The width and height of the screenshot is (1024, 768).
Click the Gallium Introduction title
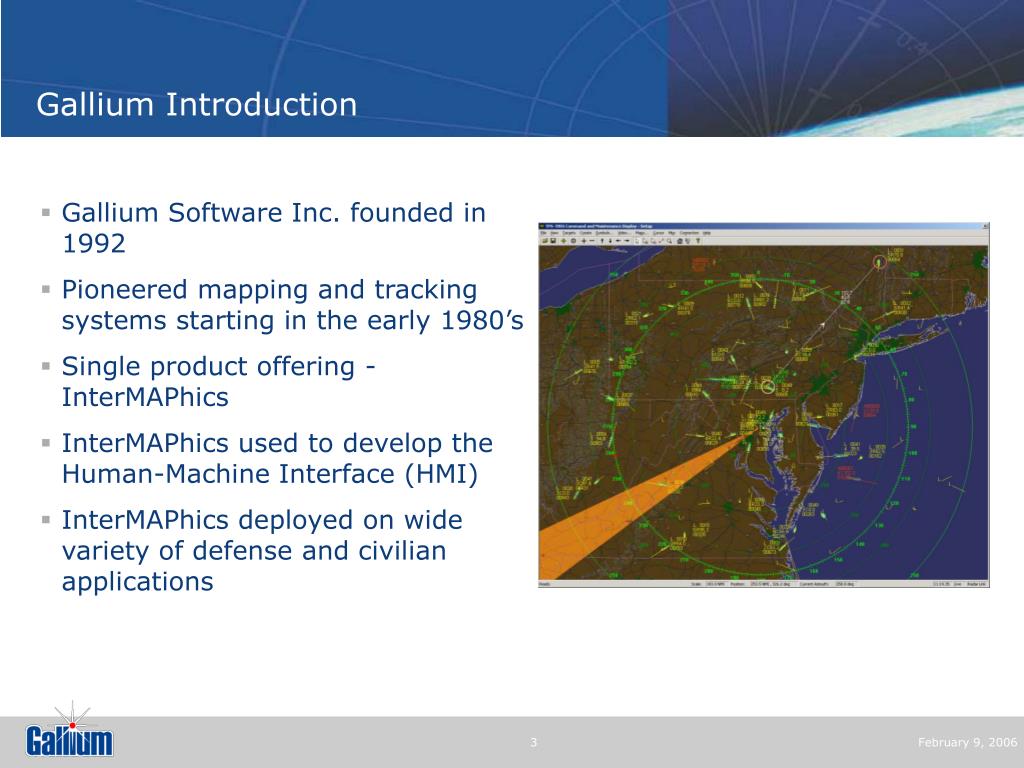tap(197, 104)
